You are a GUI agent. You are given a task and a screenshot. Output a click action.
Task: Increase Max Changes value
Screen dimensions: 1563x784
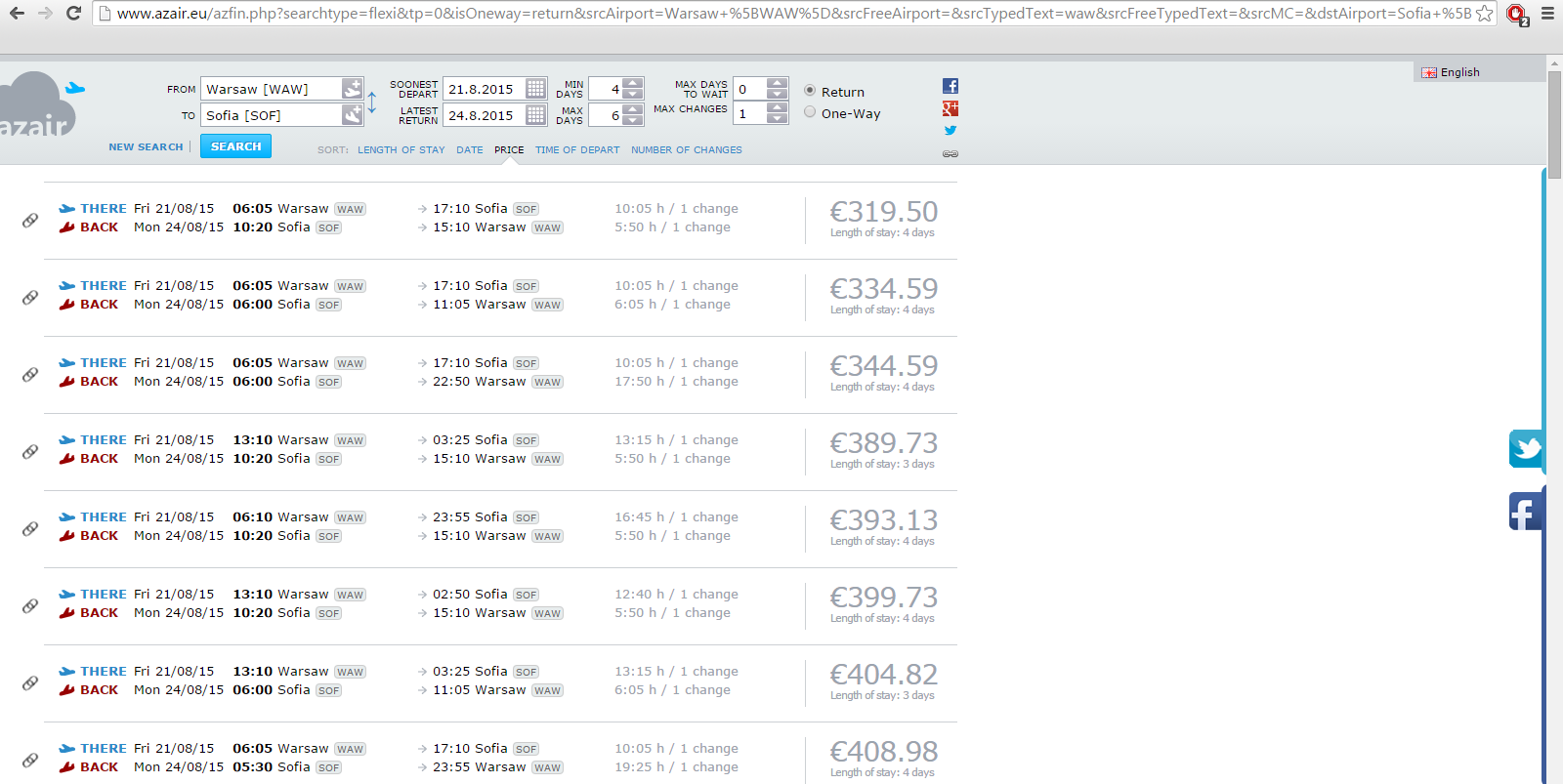777,107
